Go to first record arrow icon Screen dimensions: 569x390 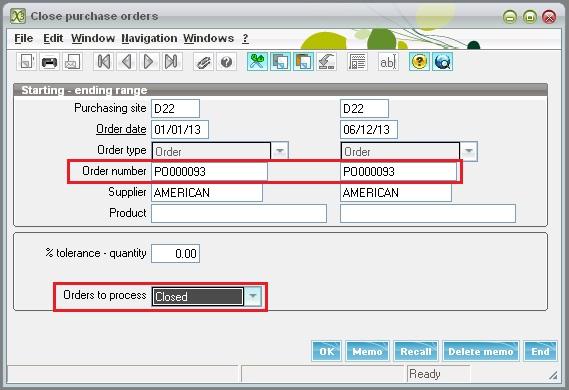click(x=104, y=62)
